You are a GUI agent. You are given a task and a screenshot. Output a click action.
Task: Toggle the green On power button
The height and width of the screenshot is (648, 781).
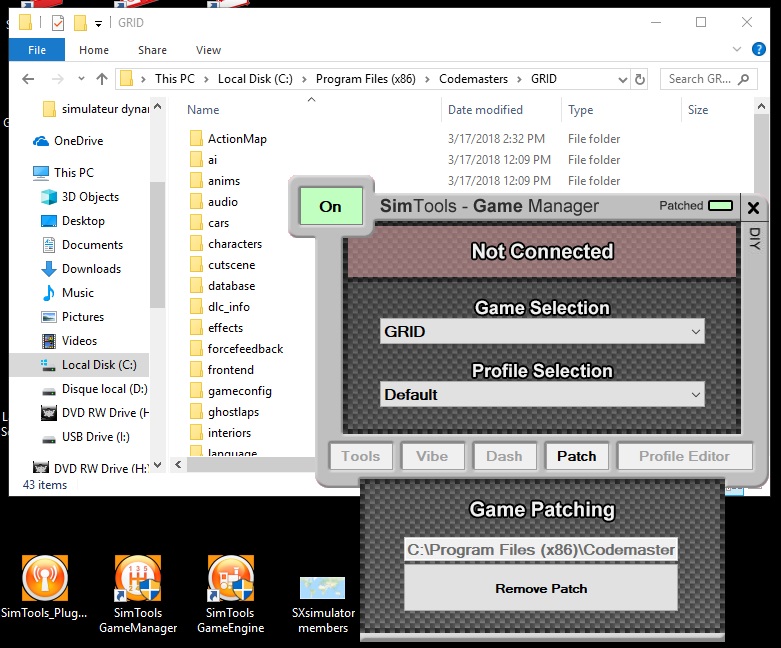click(330, 207)
